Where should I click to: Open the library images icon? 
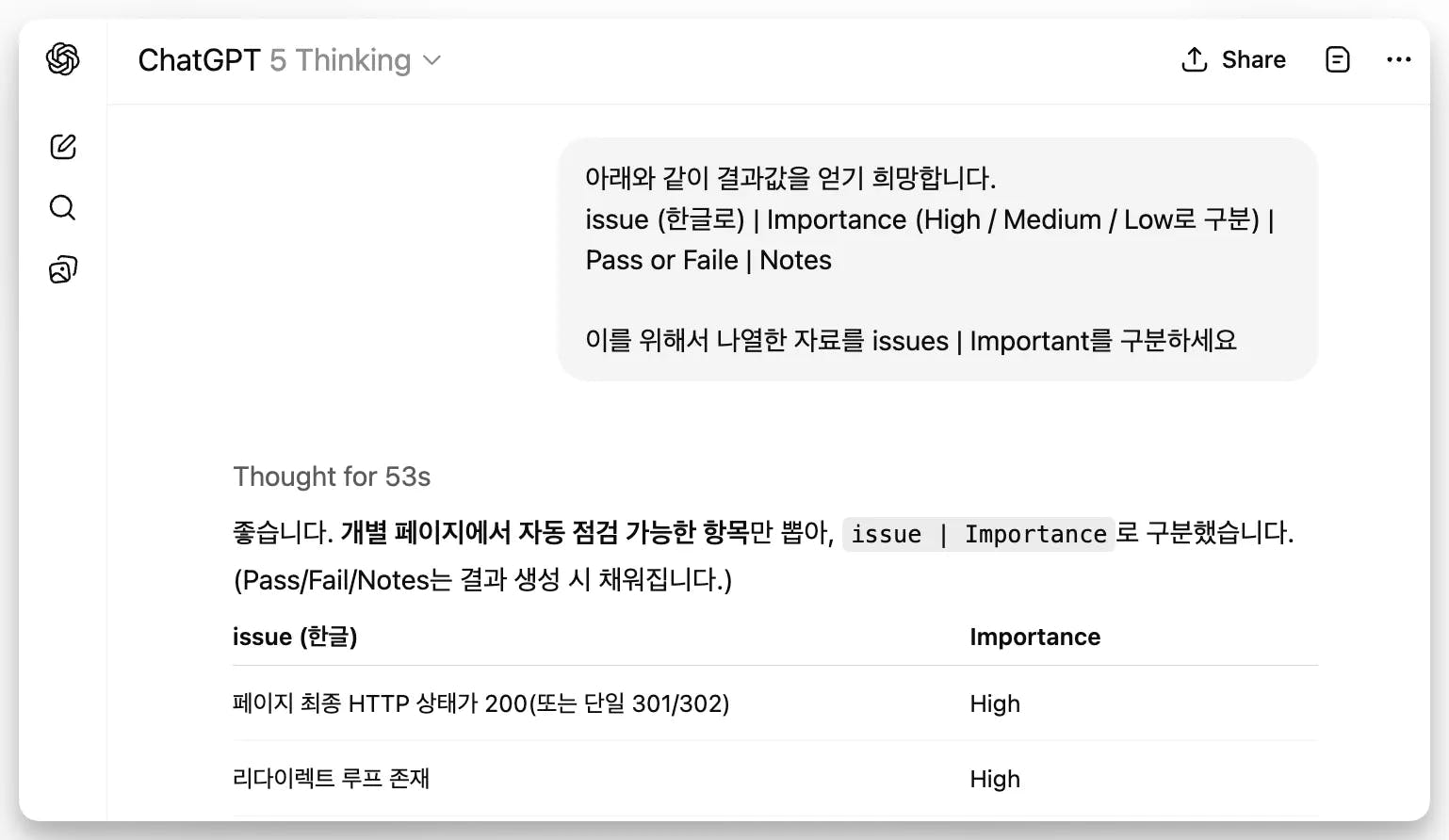pos(62,269)
